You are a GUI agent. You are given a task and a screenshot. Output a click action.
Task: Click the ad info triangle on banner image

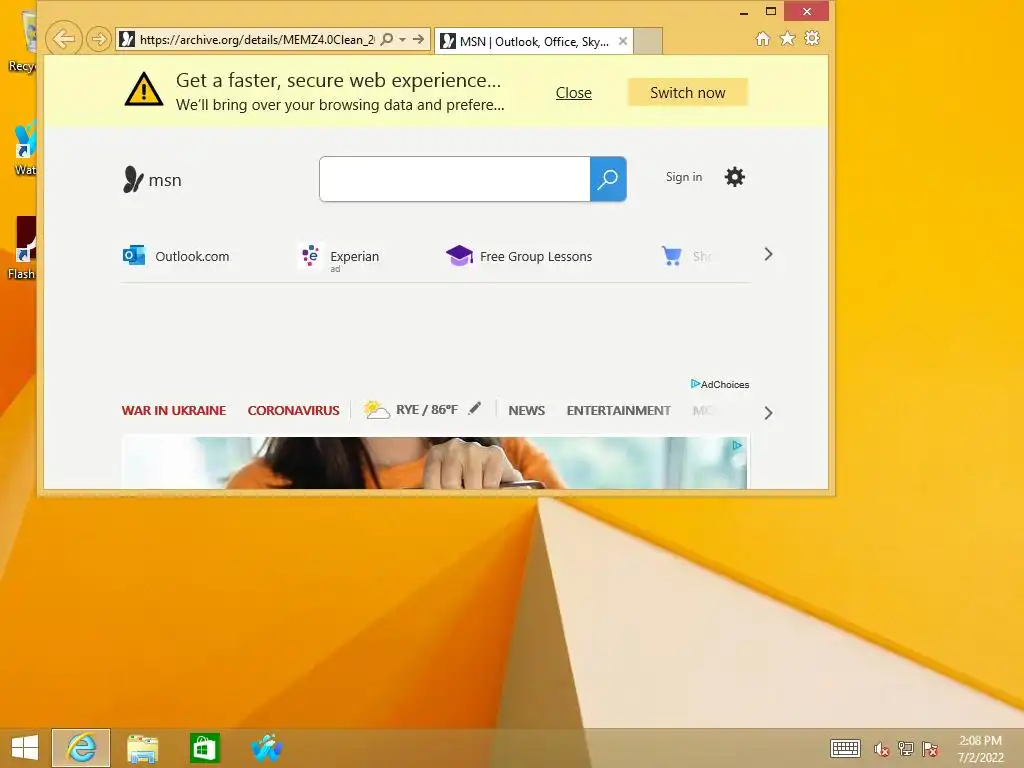click(737, 445)
